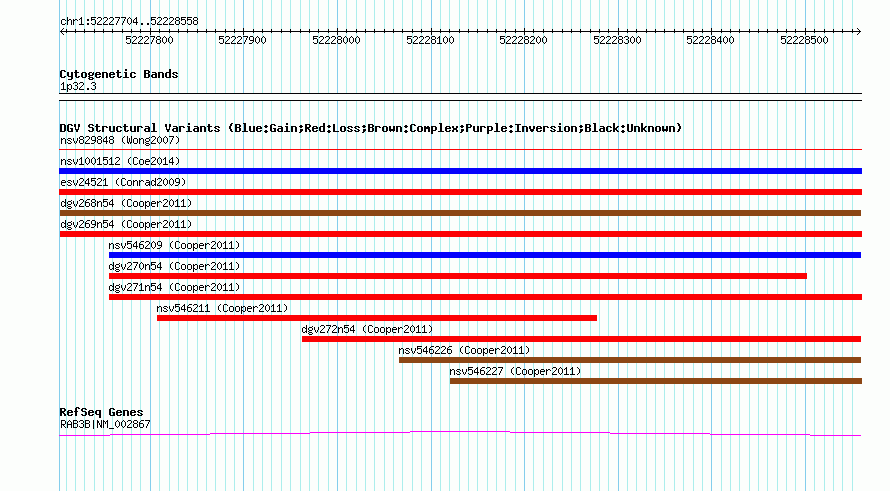Click ruler position 52228100

pos(430,40)
